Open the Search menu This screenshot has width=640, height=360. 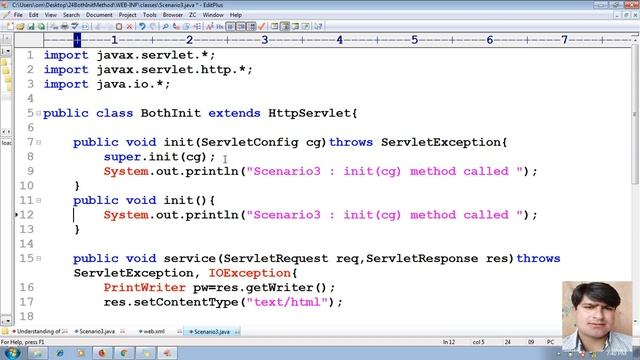pos(71,15)
